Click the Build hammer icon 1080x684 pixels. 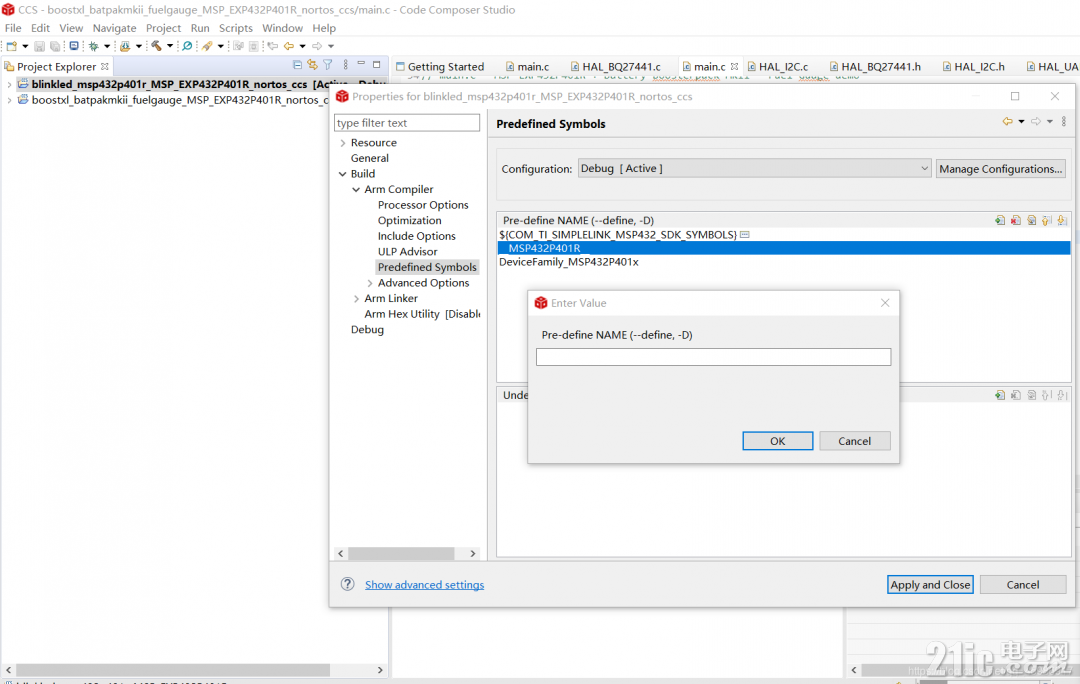coord(156,46)
